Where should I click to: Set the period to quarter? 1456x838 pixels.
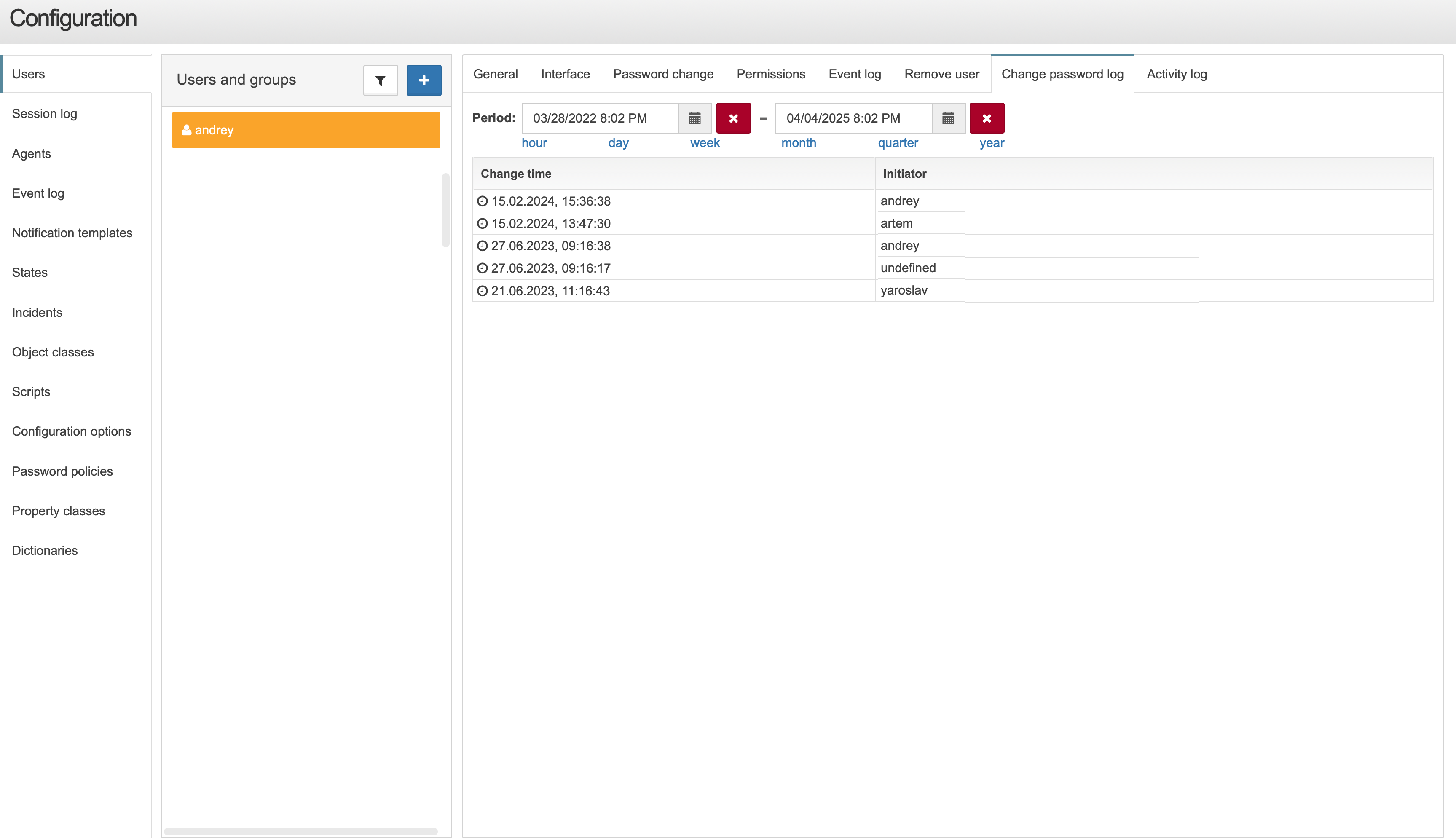[x=898, y=143]
